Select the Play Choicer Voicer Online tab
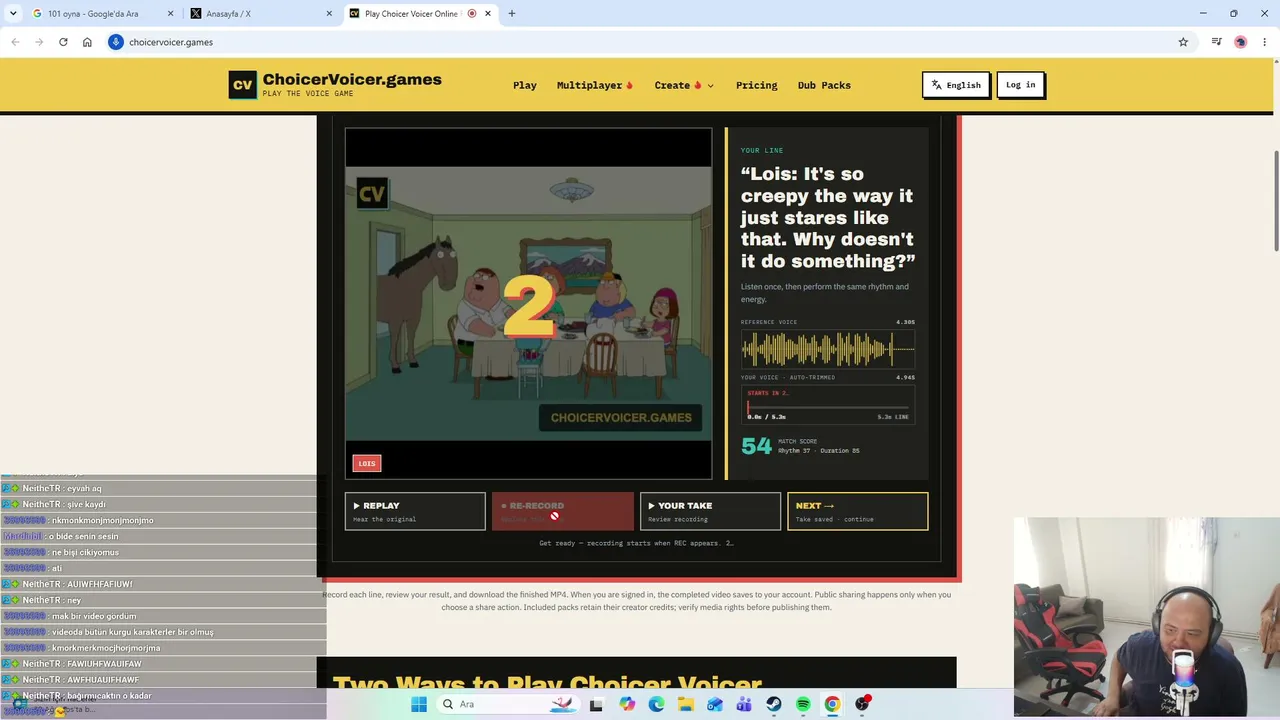1280x720 pixels. [421, 14]
